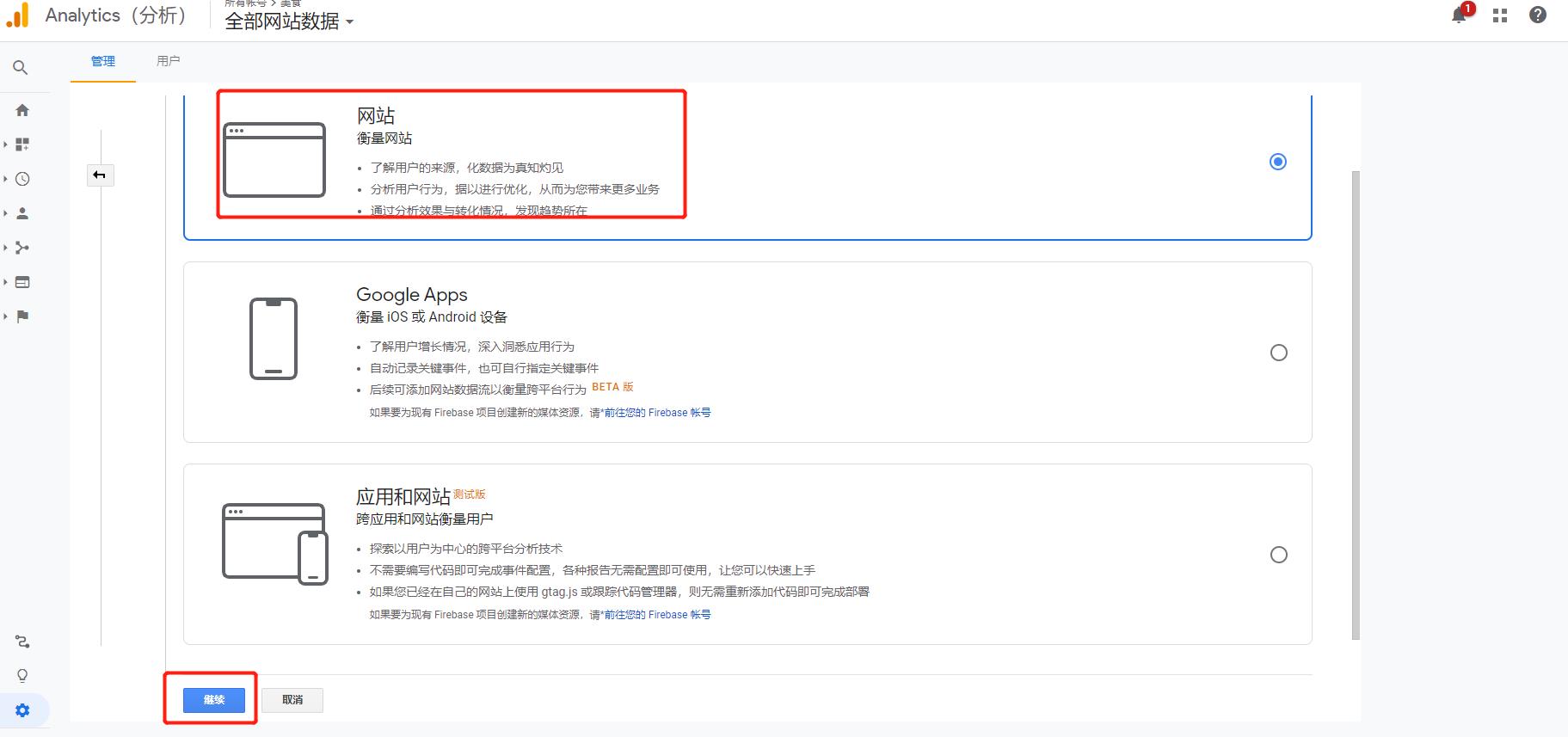Select the 应用和网站 radio button
This screenshot has height=737, width=1568.
(x=1279, y=555)
